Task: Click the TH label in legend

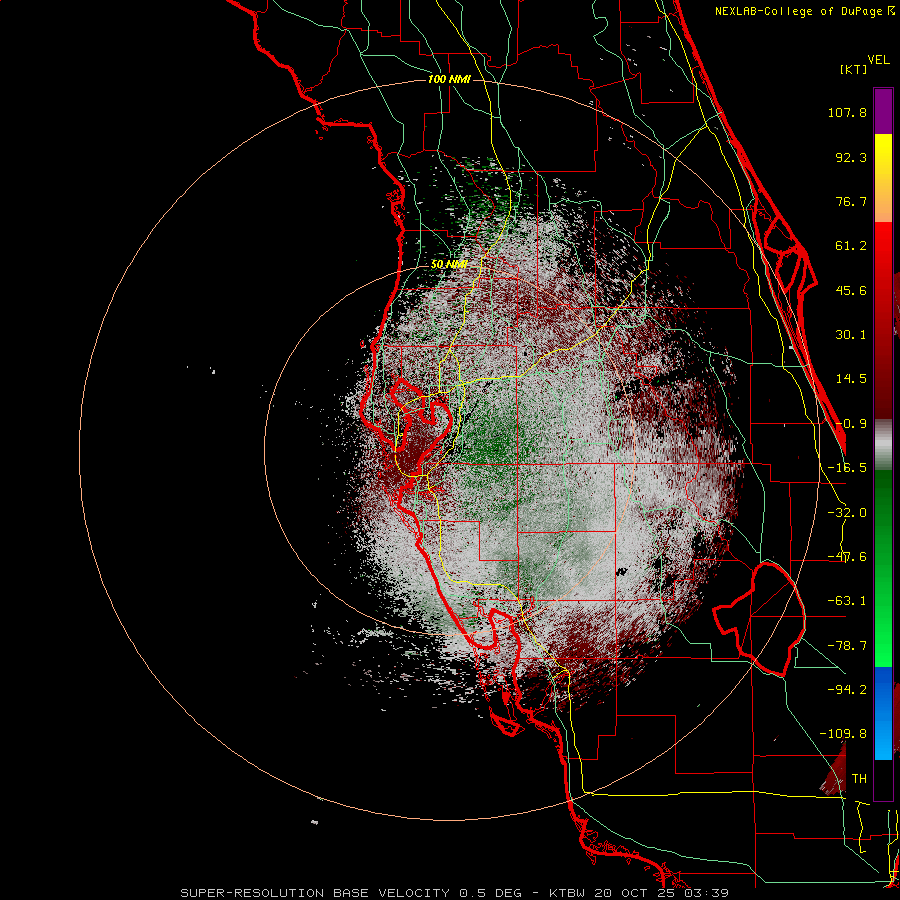Action: 859,779
